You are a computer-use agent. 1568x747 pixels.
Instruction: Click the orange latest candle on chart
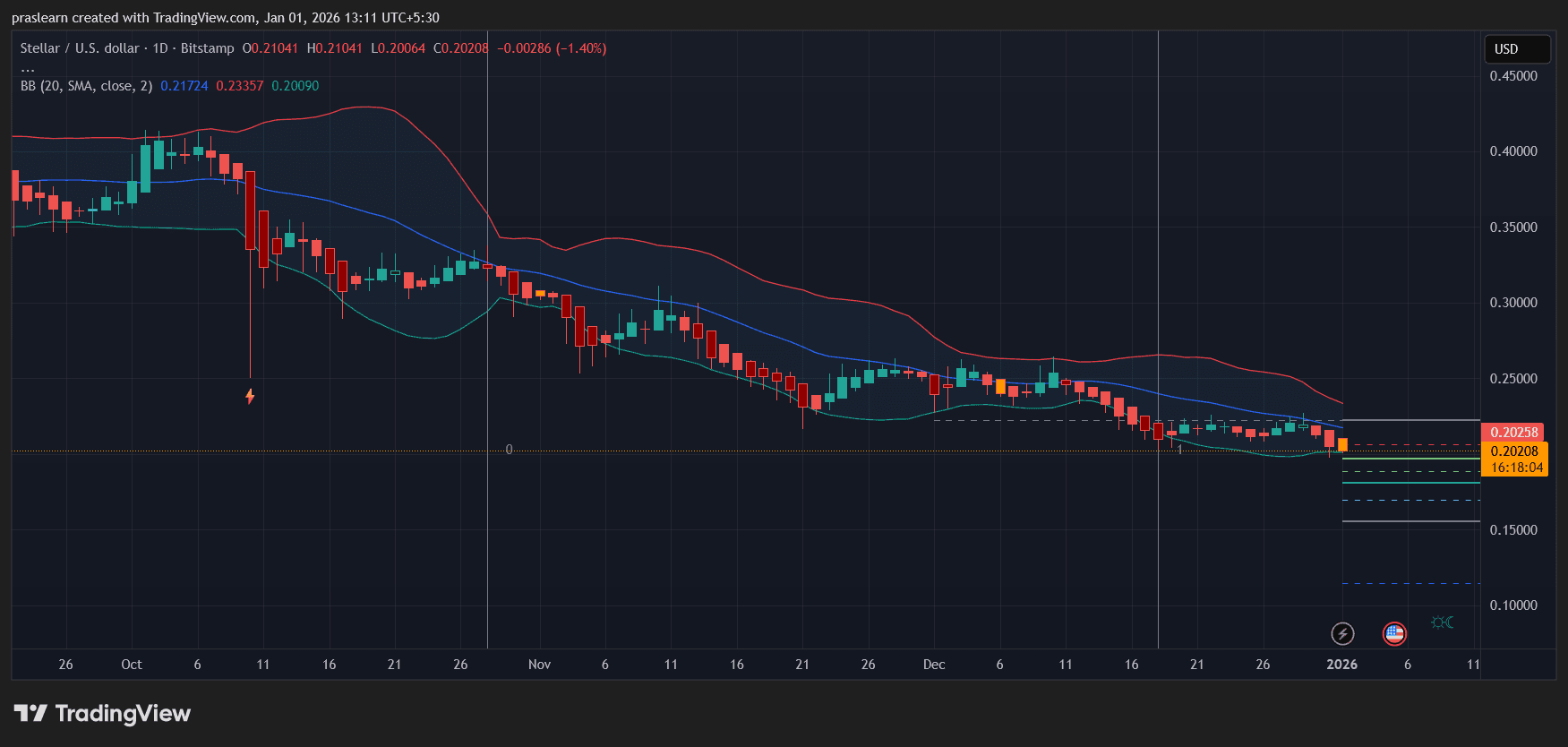(1342, 445)
